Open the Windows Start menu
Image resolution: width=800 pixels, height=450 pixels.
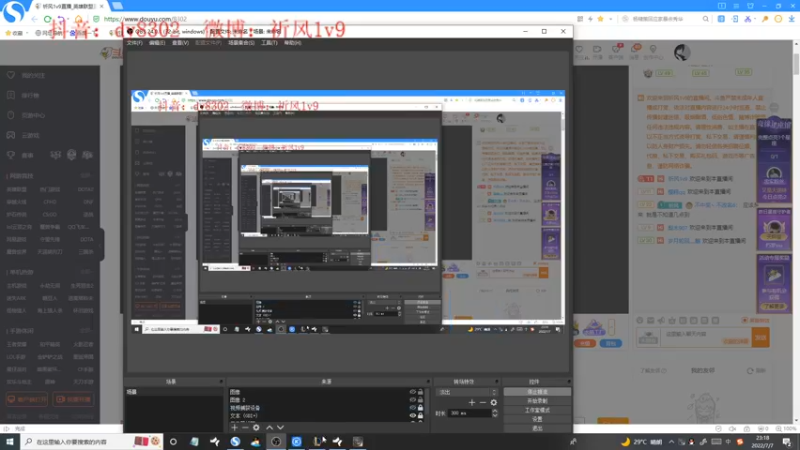(10, 441)
